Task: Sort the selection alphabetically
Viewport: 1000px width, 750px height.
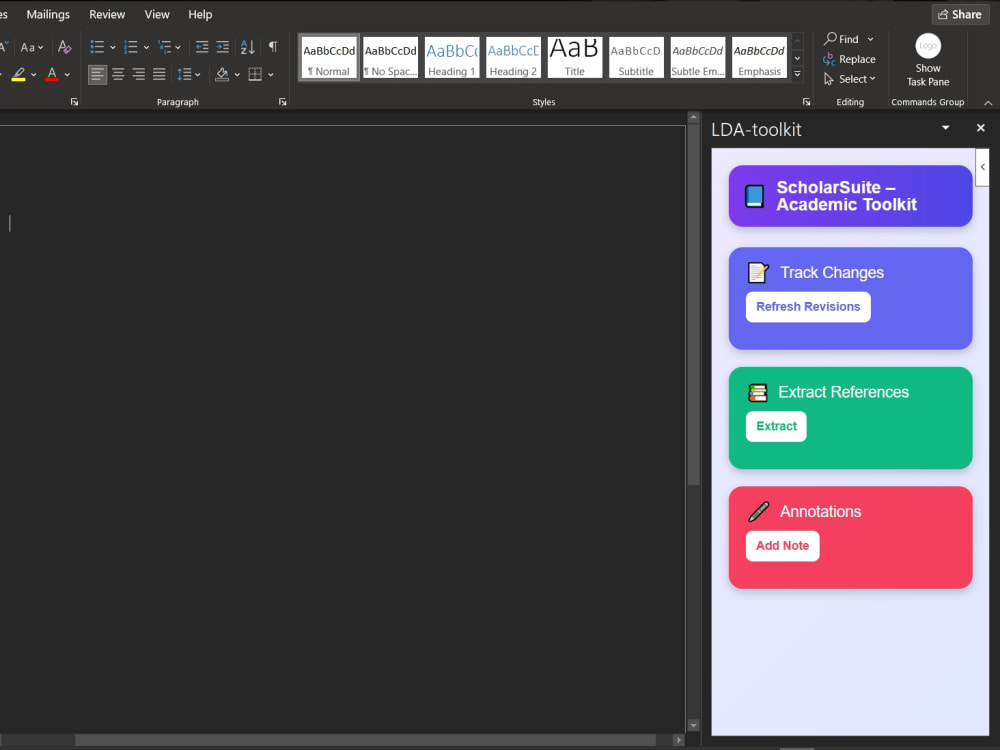Action: [247, 47]
